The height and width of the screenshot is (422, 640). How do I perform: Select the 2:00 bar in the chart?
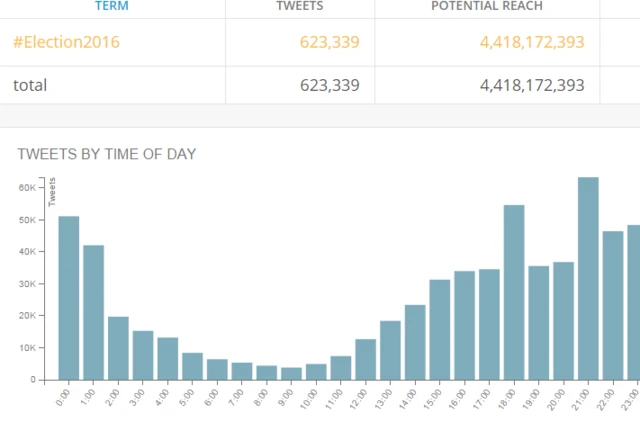(x=118, y=348)
